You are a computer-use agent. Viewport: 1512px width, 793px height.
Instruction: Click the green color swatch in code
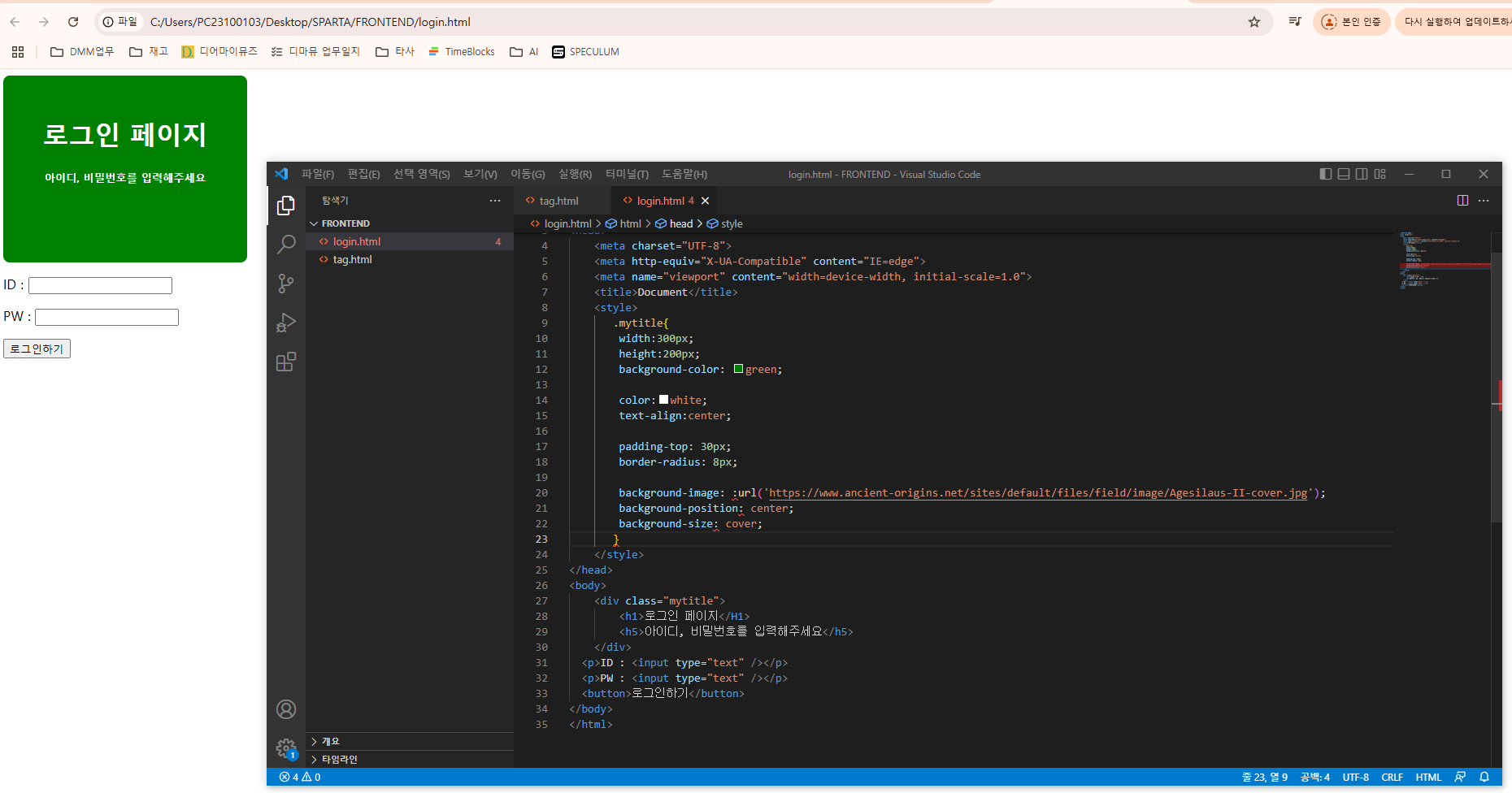(x=738, y=369)
